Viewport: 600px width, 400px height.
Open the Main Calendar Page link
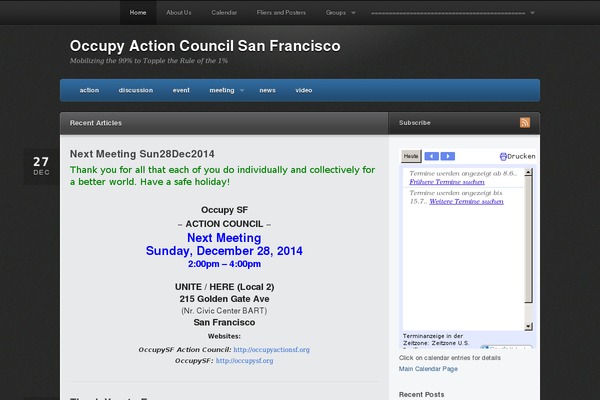coord(428,369)
